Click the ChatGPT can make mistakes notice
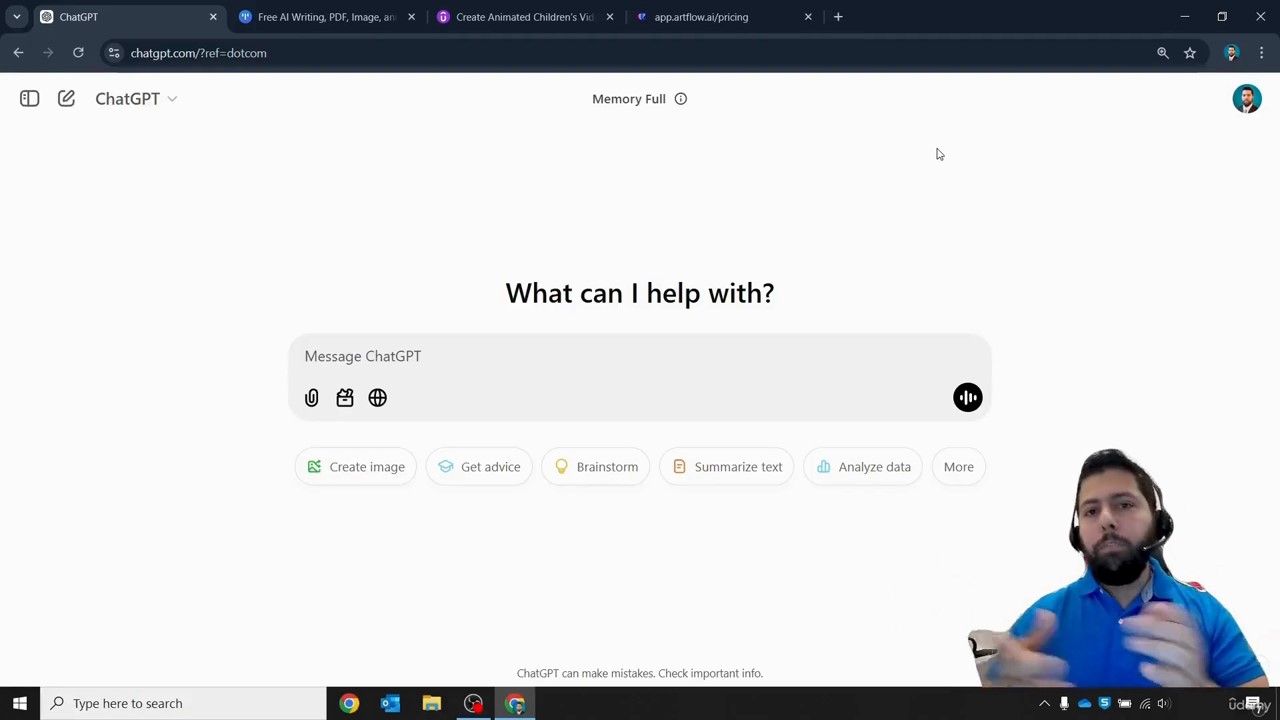 tap(639, 673)
